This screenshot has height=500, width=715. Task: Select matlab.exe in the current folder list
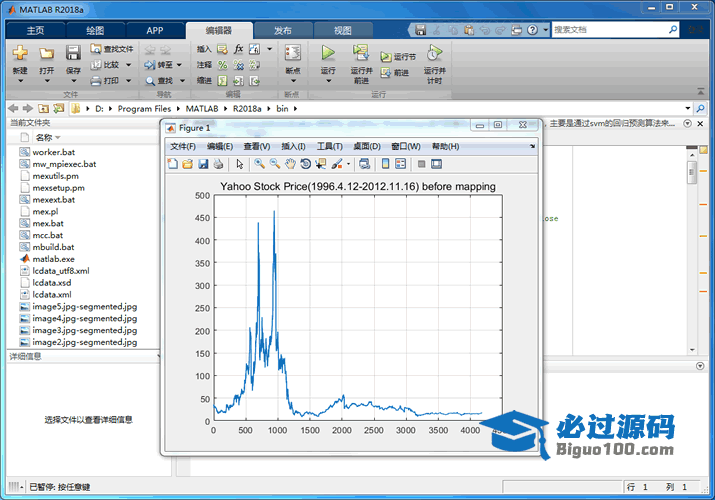[53, 259]
